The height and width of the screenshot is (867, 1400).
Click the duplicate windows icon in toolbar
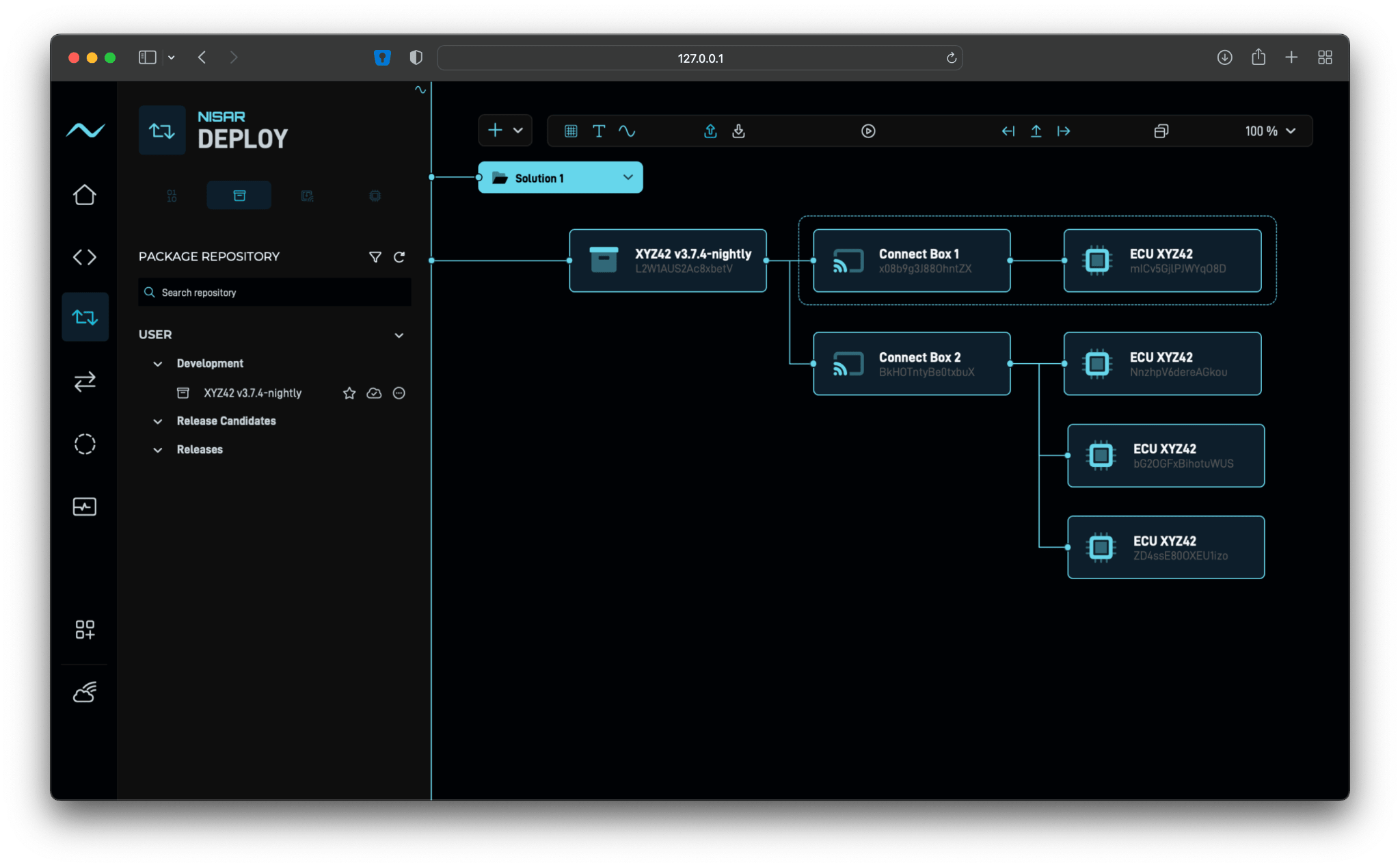click(x=1161, y=131)
